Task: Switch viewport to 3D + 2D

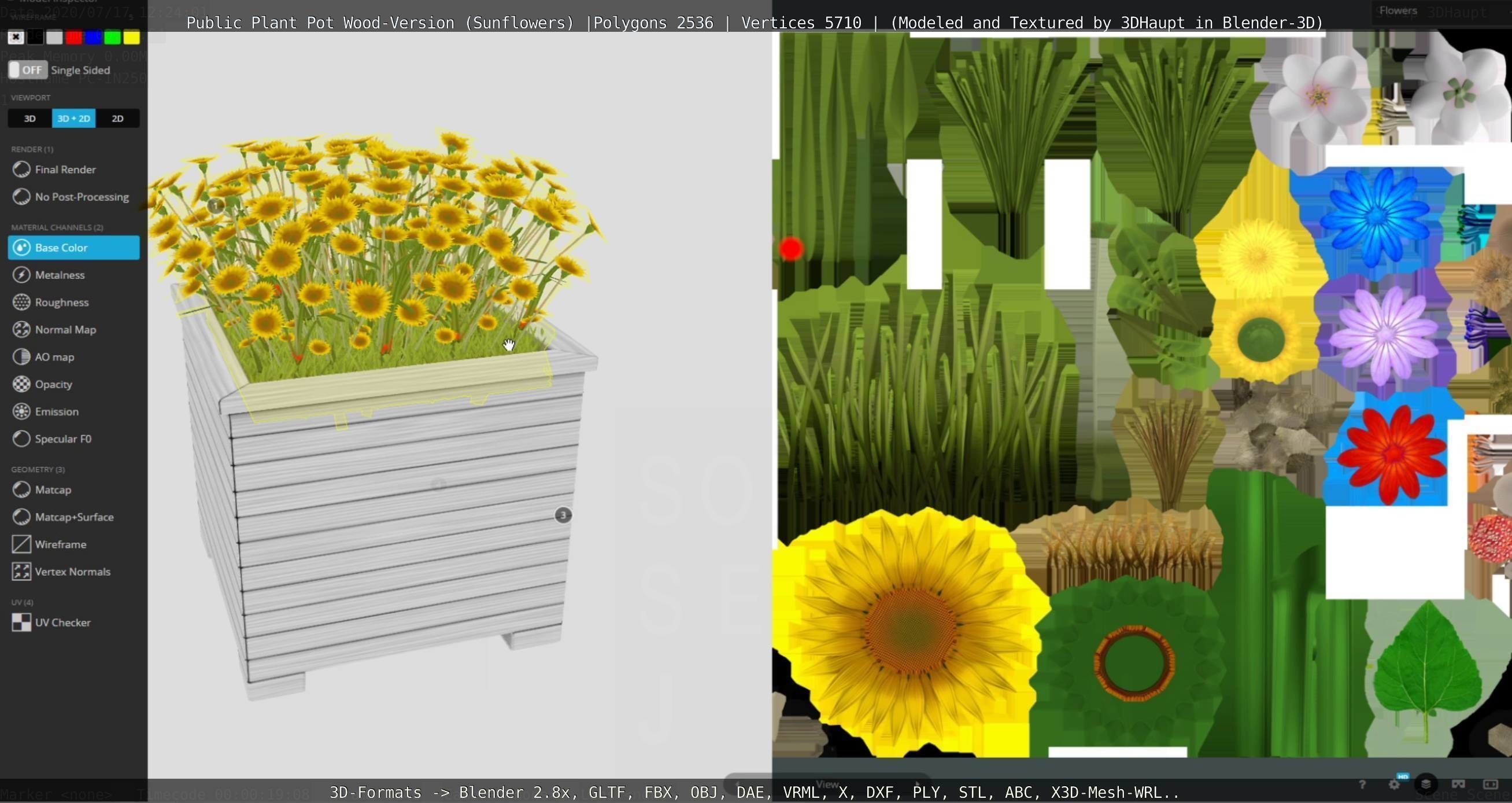Action: point(74,119)
